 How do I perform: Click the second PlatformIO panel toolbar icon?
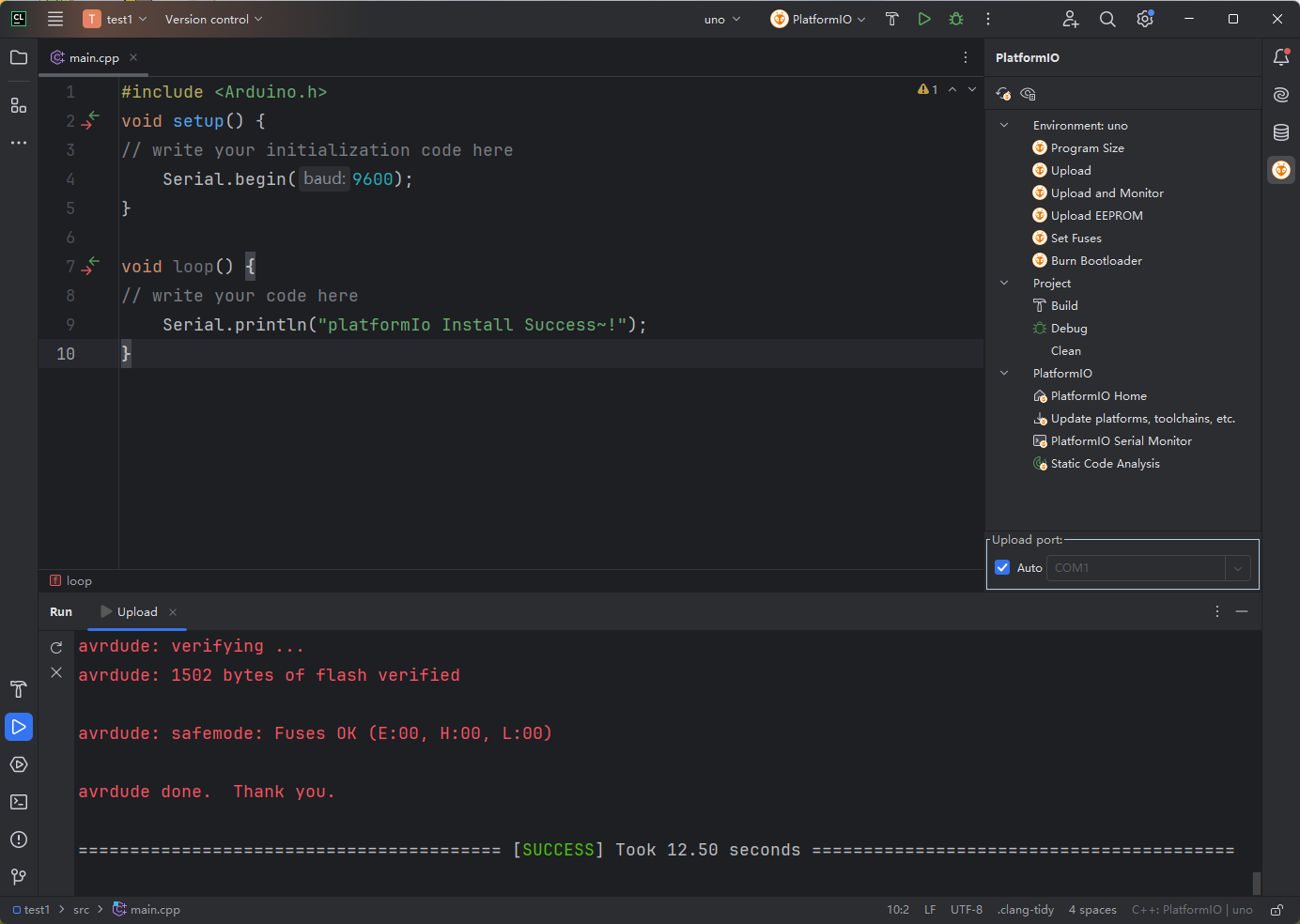1028,94
